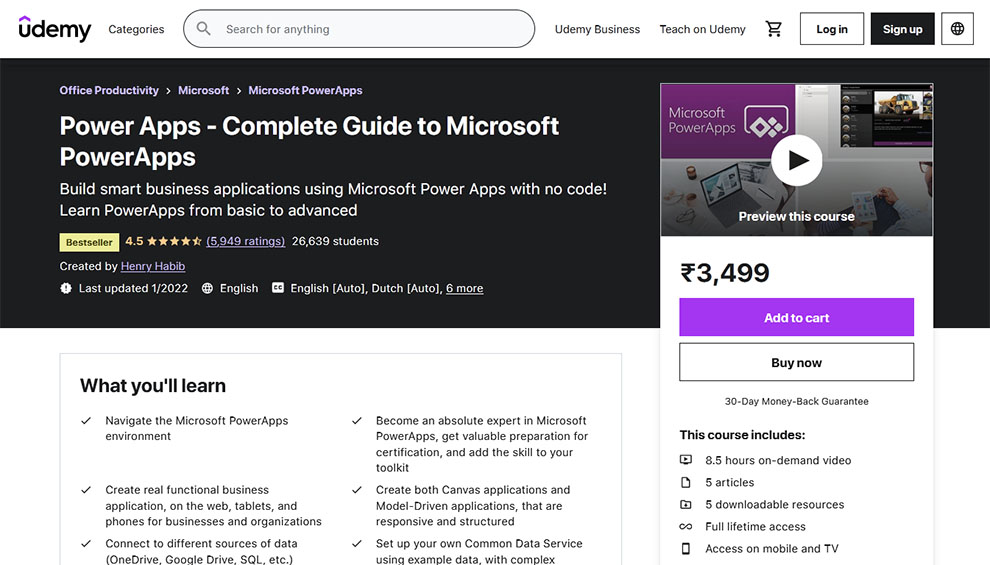Screen dimensions: 990x565
Task: Open Teach on Udemy link
Action: (702, 29)
